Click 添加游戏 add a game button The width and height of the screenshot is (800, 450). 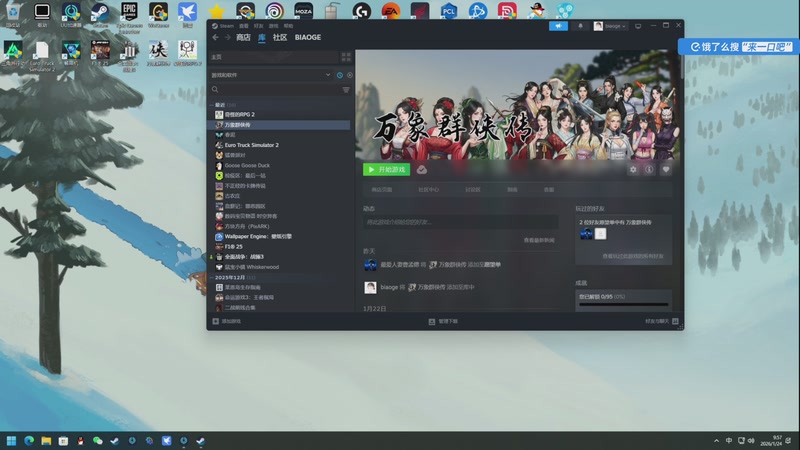[x=227, y=321]
